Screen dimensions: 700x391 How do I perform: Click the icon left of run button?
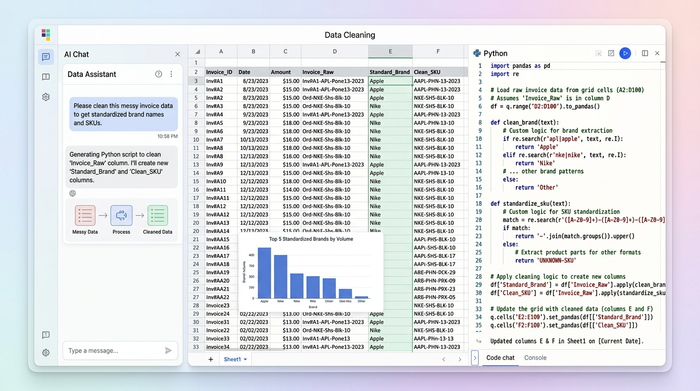pyautogui.click(x=611, y=53)
